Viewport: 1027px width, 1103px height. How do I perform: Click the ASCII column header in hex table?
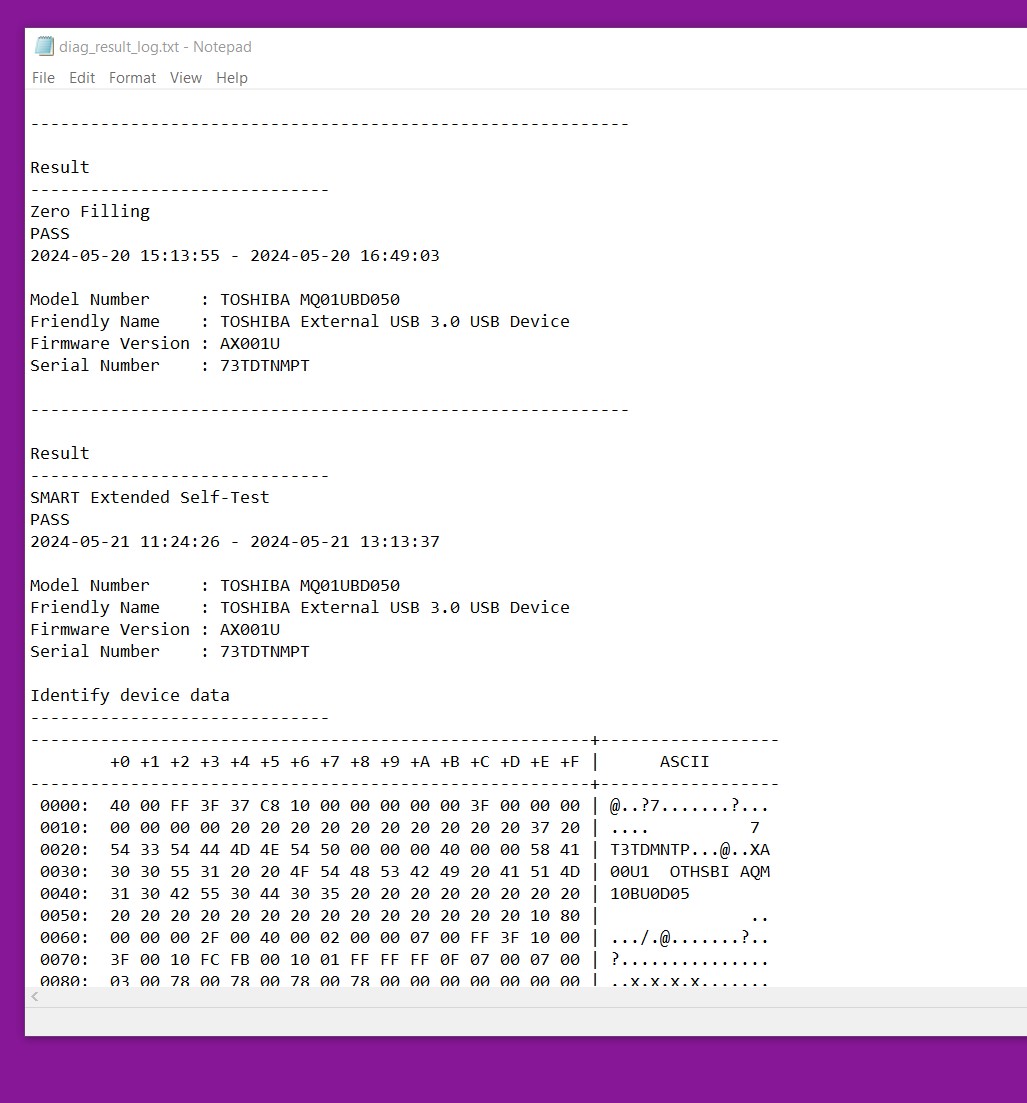[x=684, y=761]
